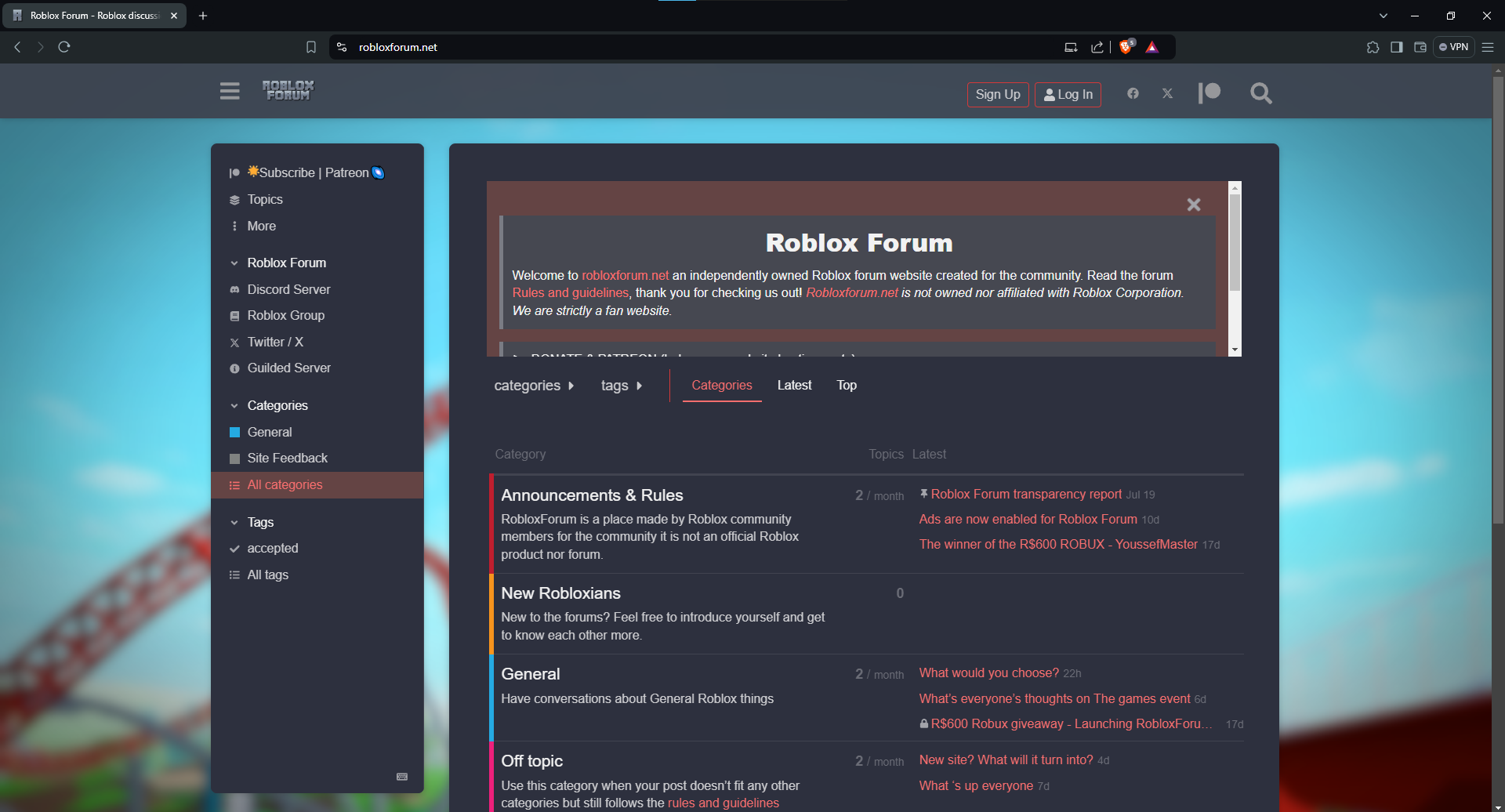This screenshot has height=812, width=1505.
Task: Open rules and guidelines link in Off topic
Action: [x=723, y=803]
